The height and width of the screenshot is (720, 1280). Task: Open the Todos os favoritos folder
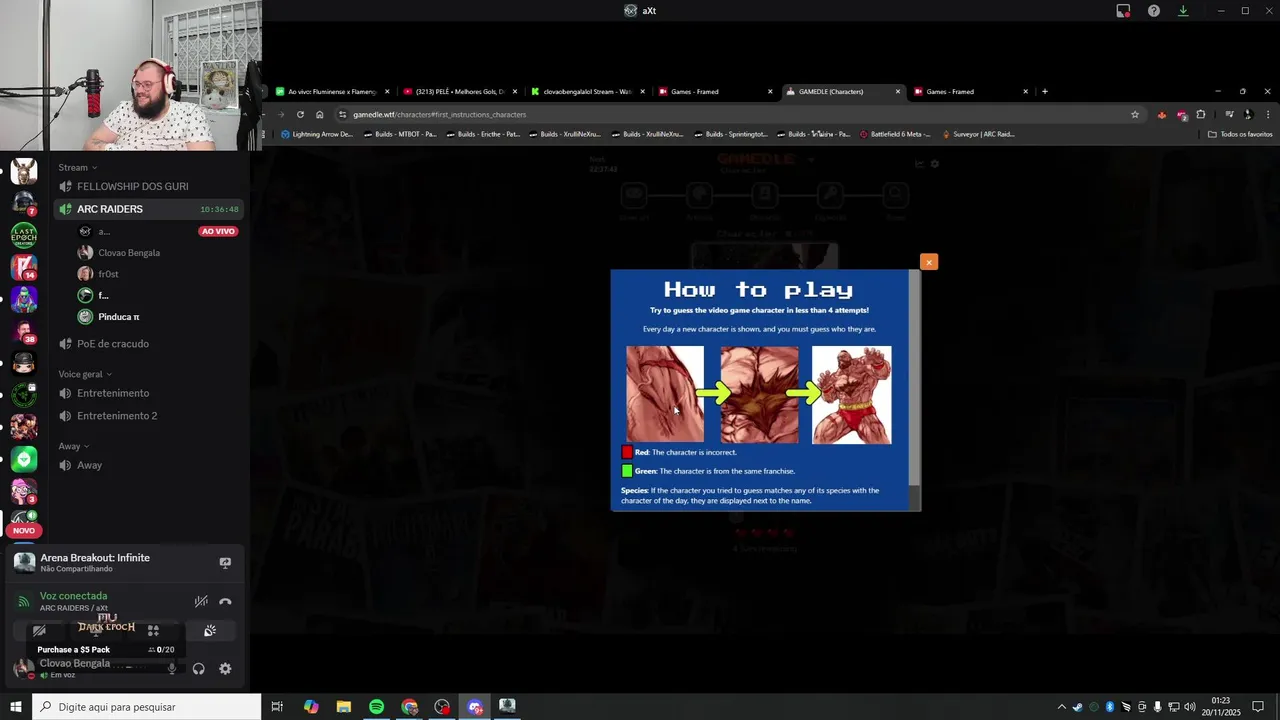[1240, 134]
